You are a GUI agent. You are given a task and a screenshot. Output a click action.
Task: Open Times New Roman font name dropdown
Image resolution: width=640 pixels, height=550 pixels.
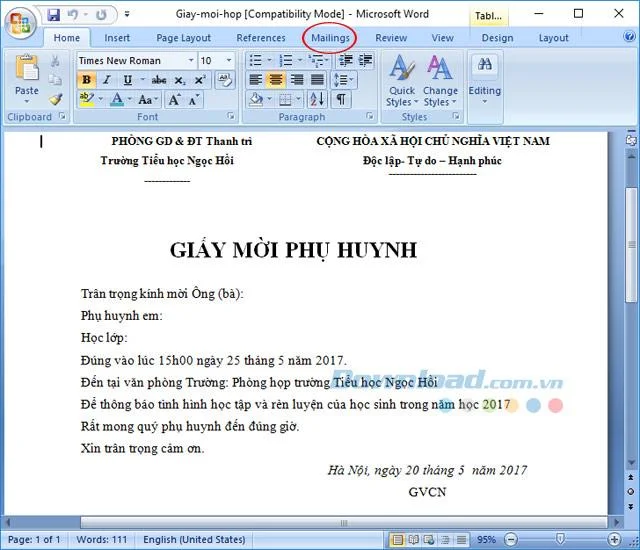point(191,60)
